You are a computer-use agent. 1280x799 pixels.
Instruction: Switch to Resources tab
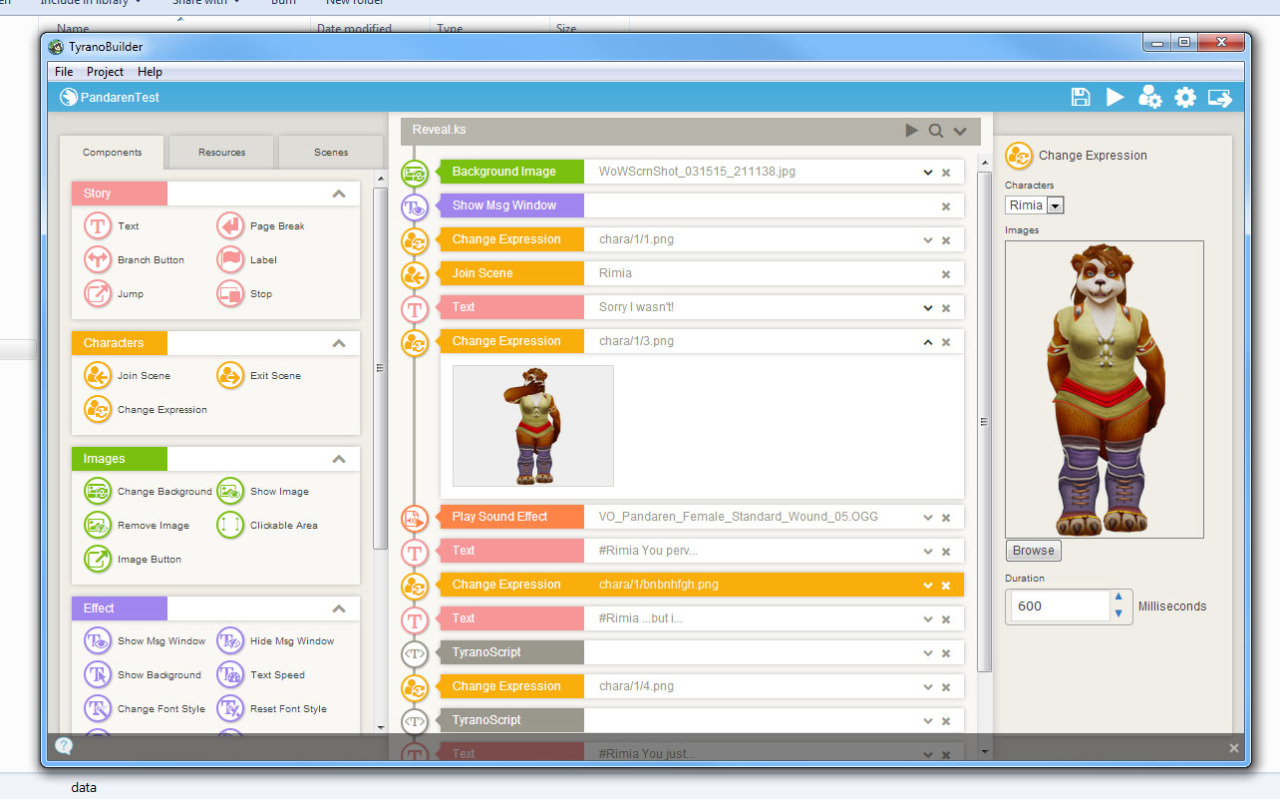222,152
